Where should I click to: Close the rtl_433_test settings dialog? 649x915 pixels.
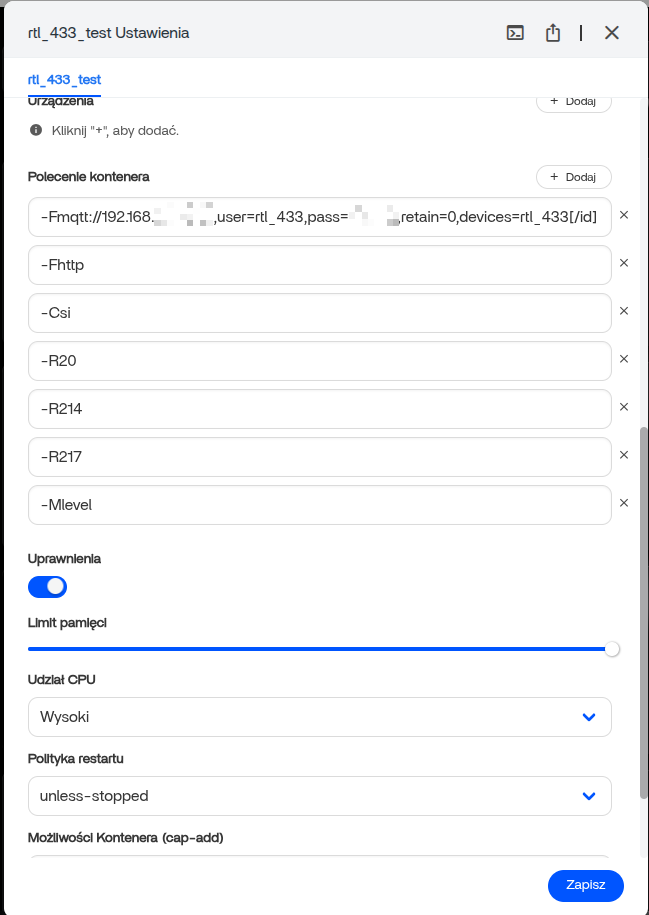point(612,33)
